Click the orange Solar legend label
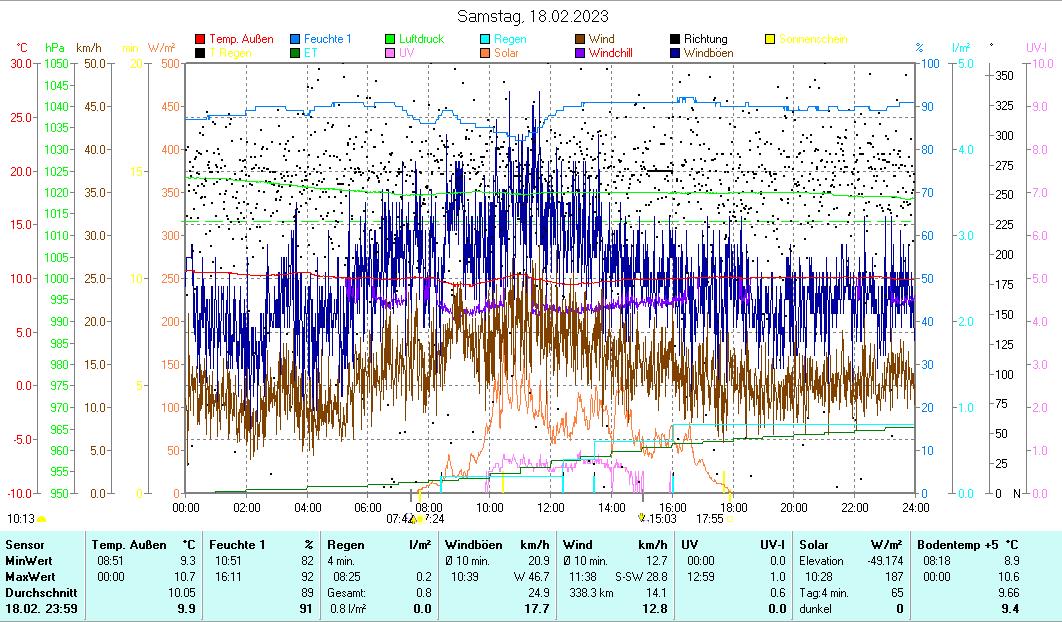Viewport: 1062px width, 622px height. pyautogui.click(x=507, y=53)
